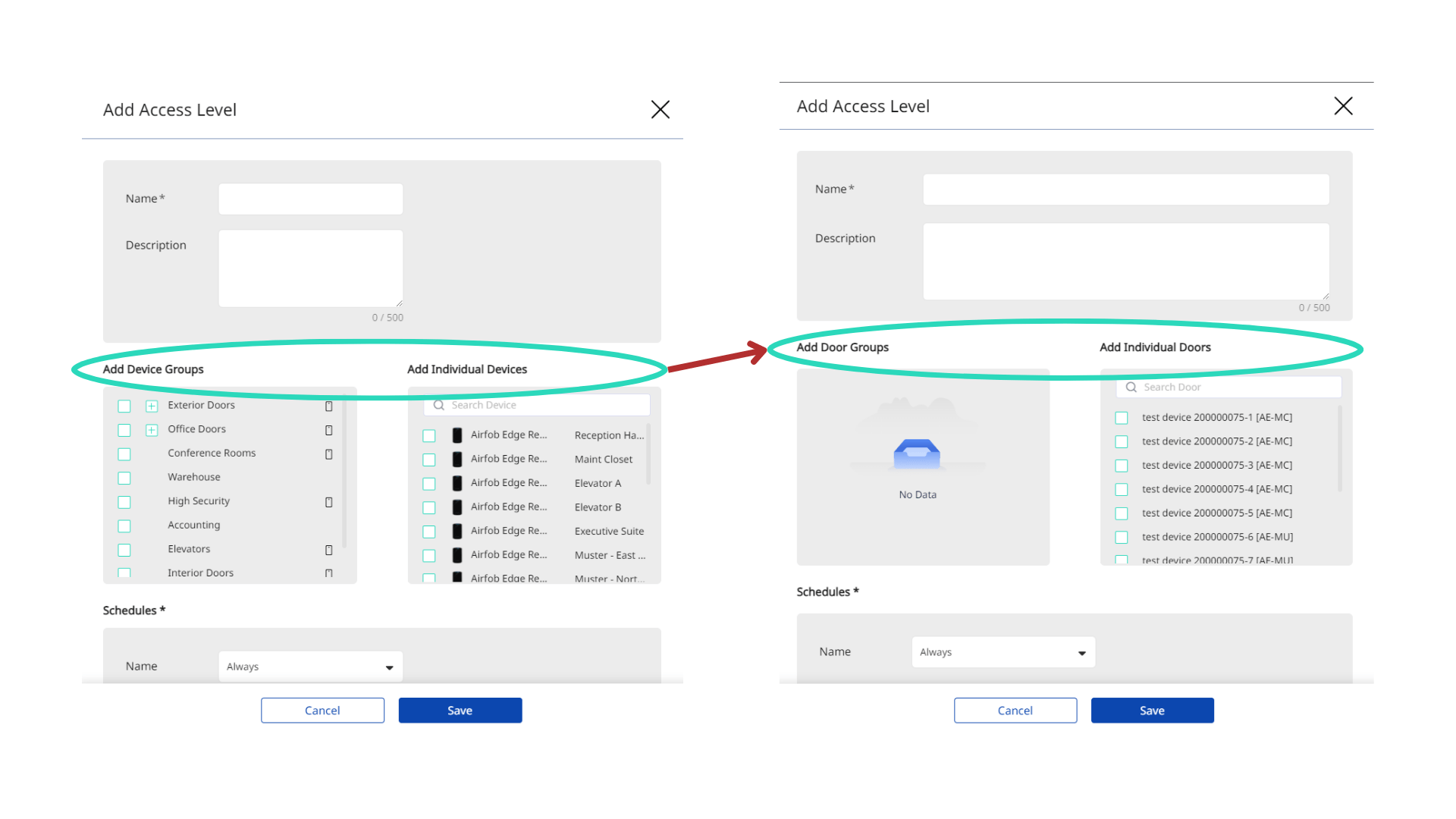Click the Search Device magnifier icon
The width and height of the screenshot is (1456, 819).
tap(438, 406)
